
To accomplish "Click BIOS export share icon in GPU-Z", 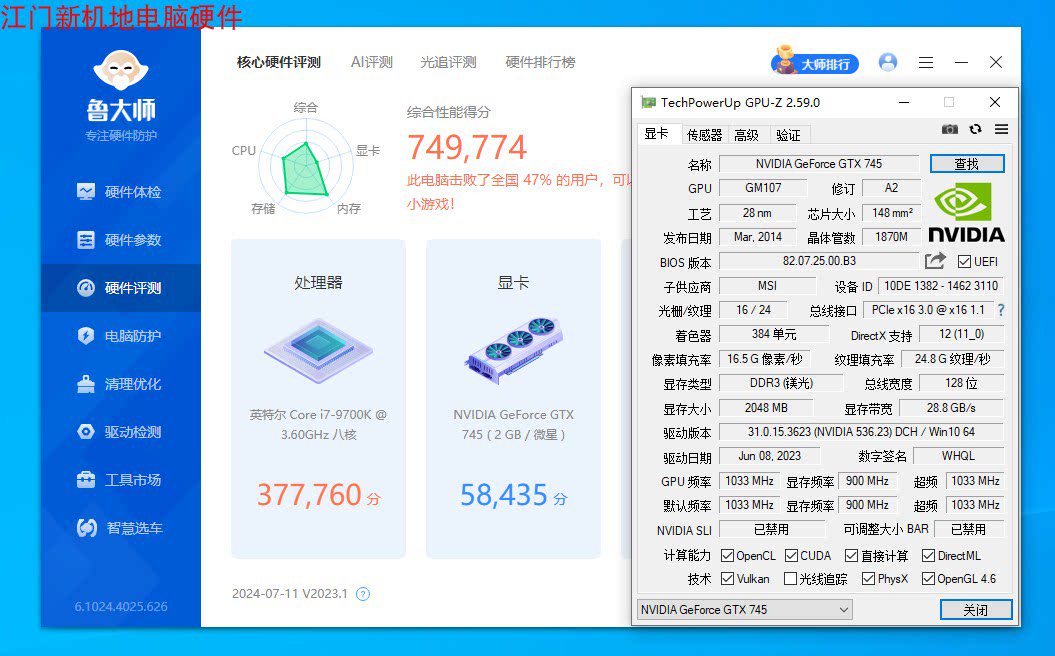I will [x=935, y=260].
